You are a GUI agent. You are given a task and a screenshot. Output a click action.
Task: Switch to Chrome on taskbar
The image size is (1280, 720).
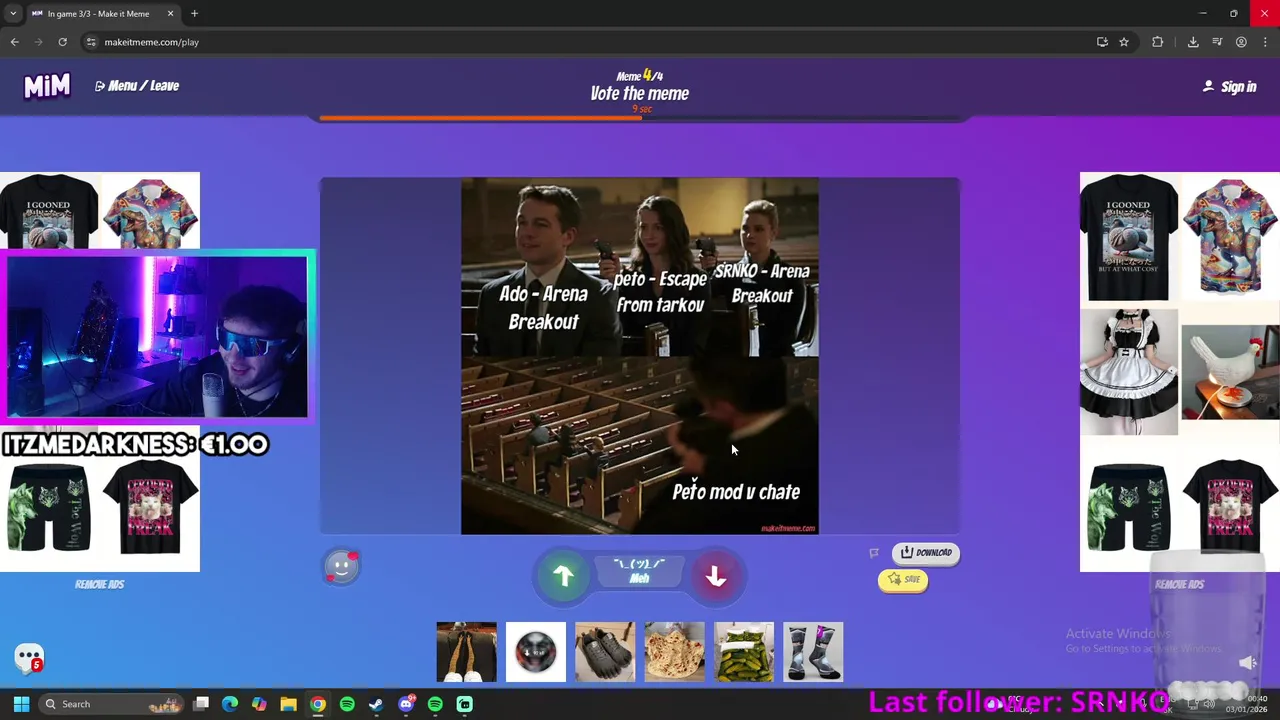point(317,704)
